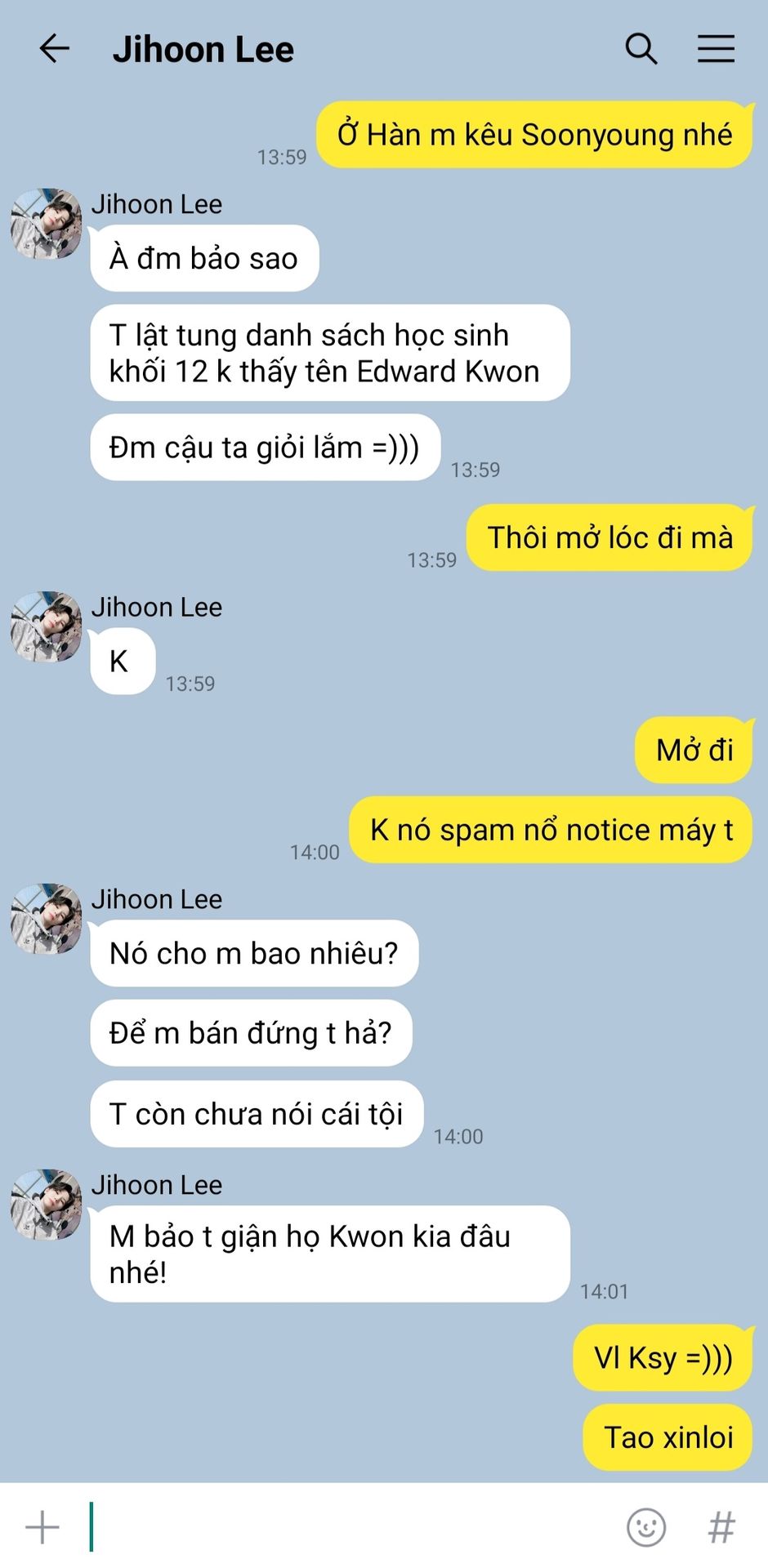The height and width of the screenshot is (1568, 768).
Task: Tap the hashtag search icon
Action: (x=721, y=1526)
